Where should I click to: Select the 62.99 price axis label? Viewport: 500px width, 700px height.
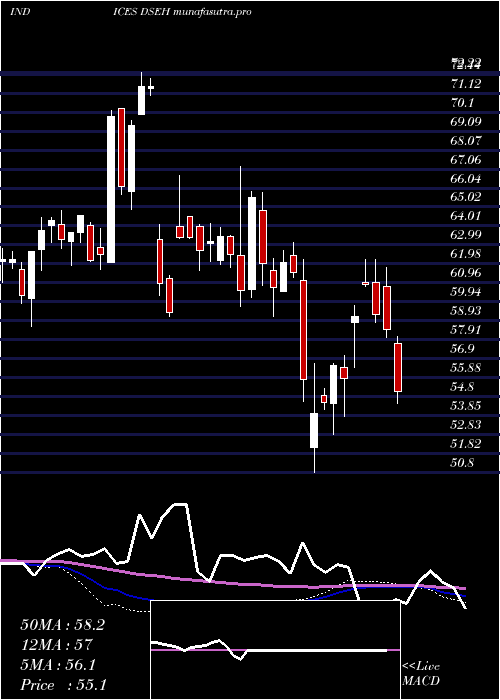point(467,235)
